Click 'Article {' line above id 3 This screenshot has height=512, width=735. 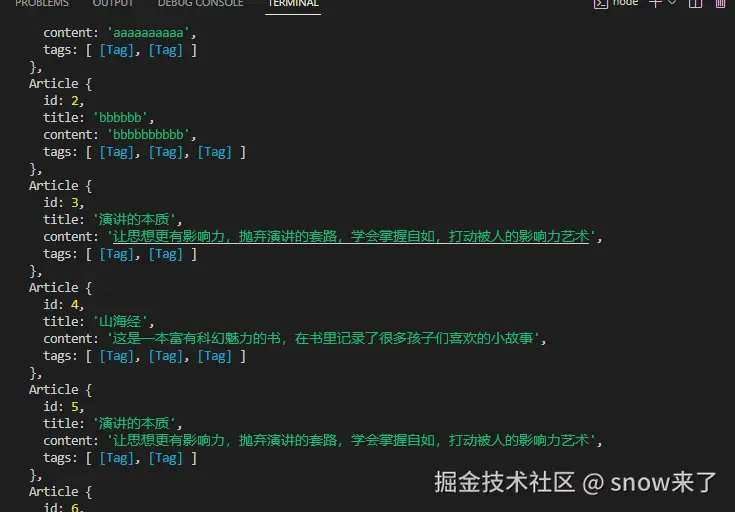pyautogui.click(x=60, y=186)
